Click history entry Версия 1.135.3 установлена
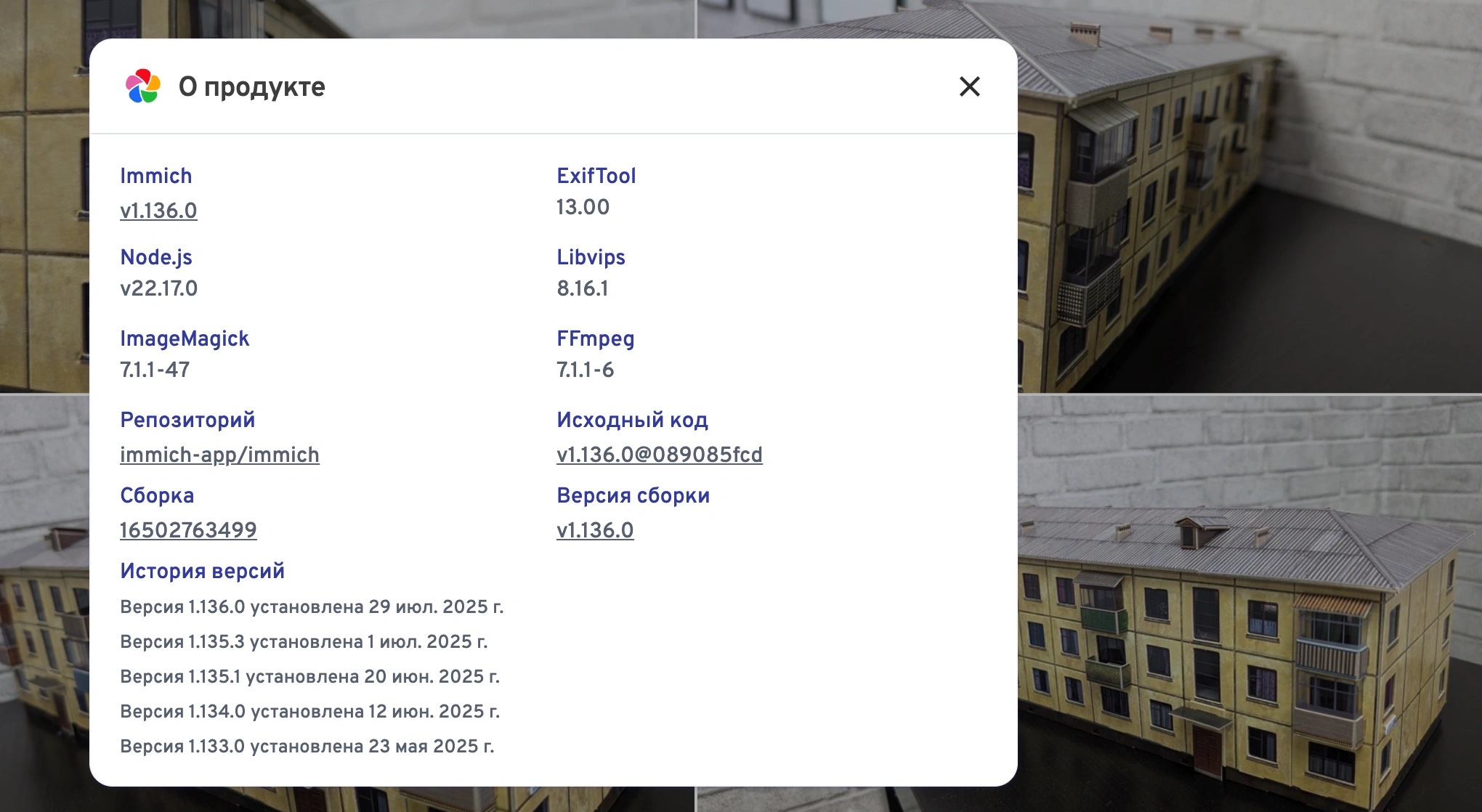Screen dimensions: 1482x812 click(x=304, y=641)
